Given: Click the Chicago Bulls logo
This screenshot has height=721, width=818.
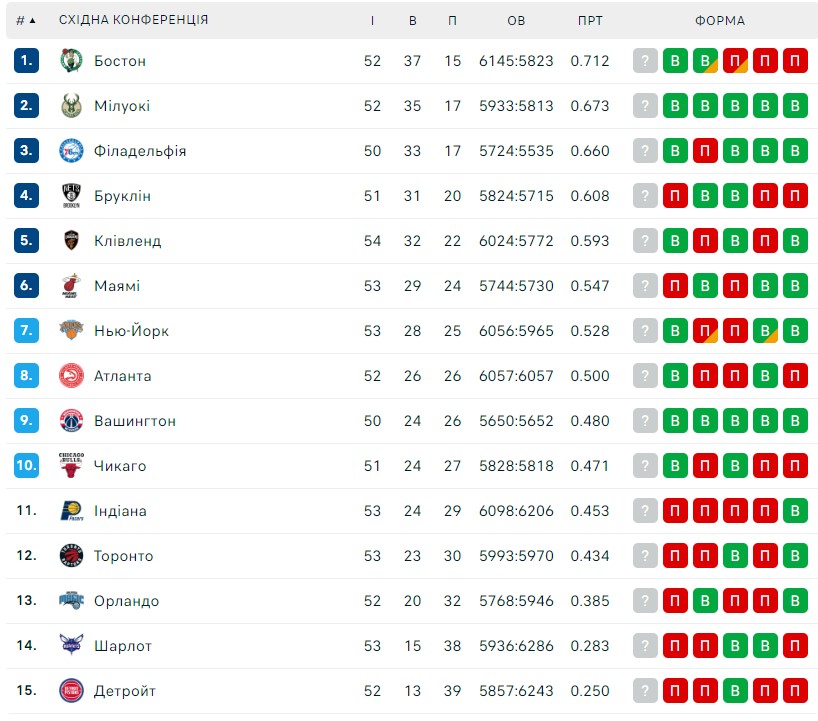Looking at the screenshot, I should click(71, 465).
